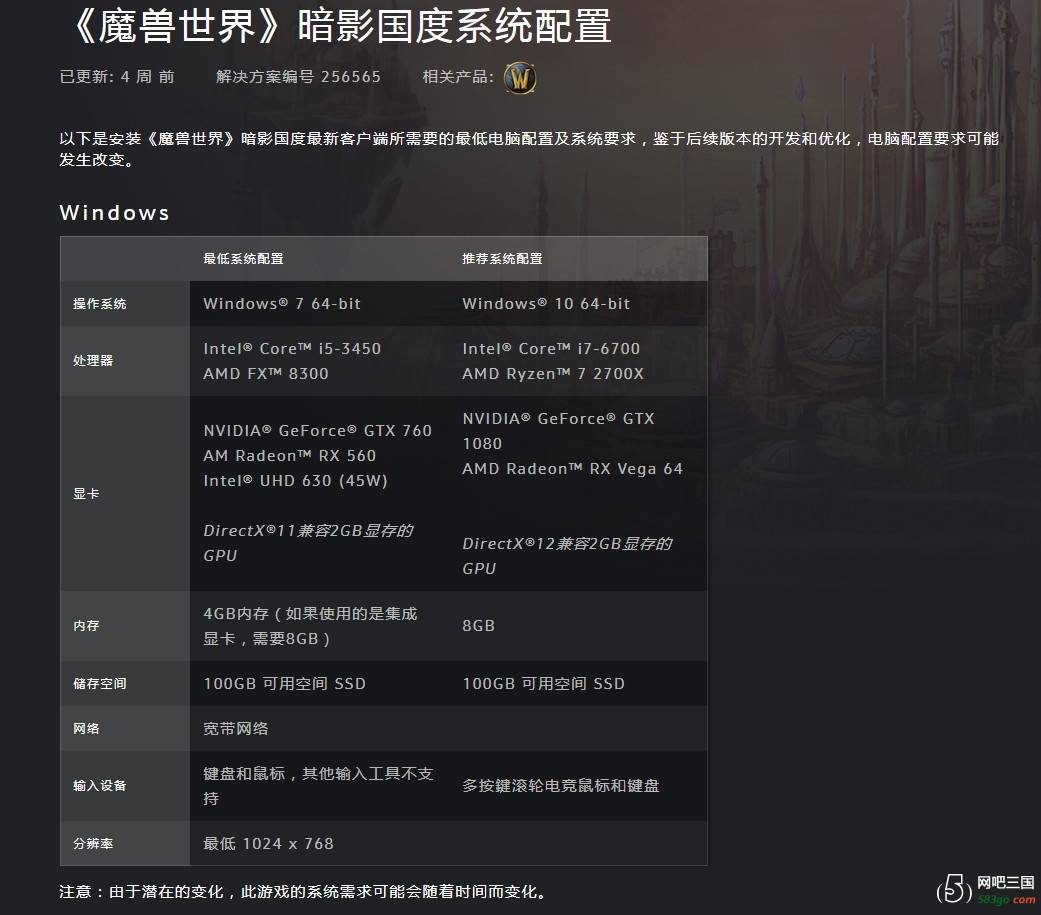Click the intro paragraph starting 以下是安装
1041x915 pixels.
(529, 149)
